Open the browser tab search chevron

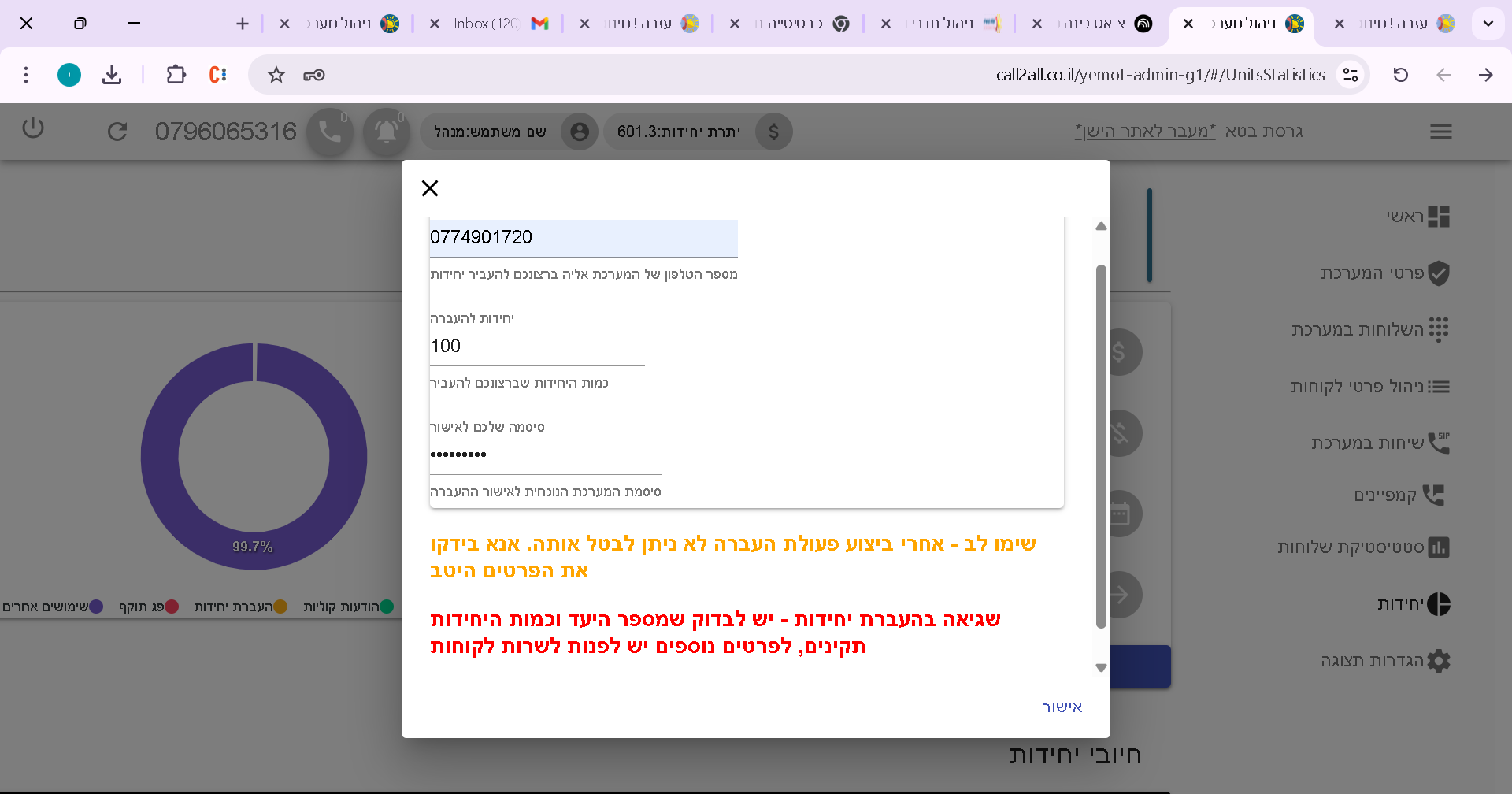tap(1488, 24)
